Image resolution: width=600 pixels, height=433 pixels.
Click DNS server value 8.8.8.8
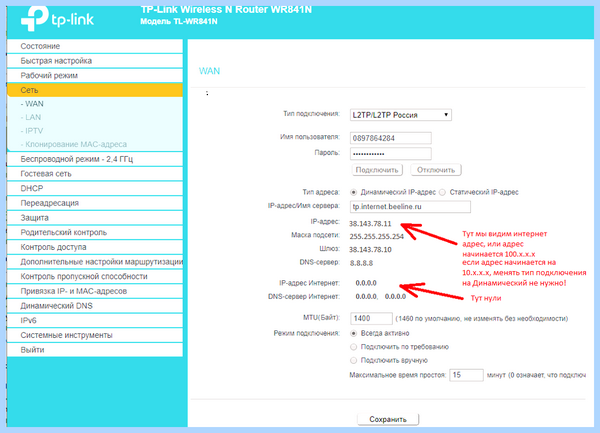pyautogui.click(x=361, y=263)
